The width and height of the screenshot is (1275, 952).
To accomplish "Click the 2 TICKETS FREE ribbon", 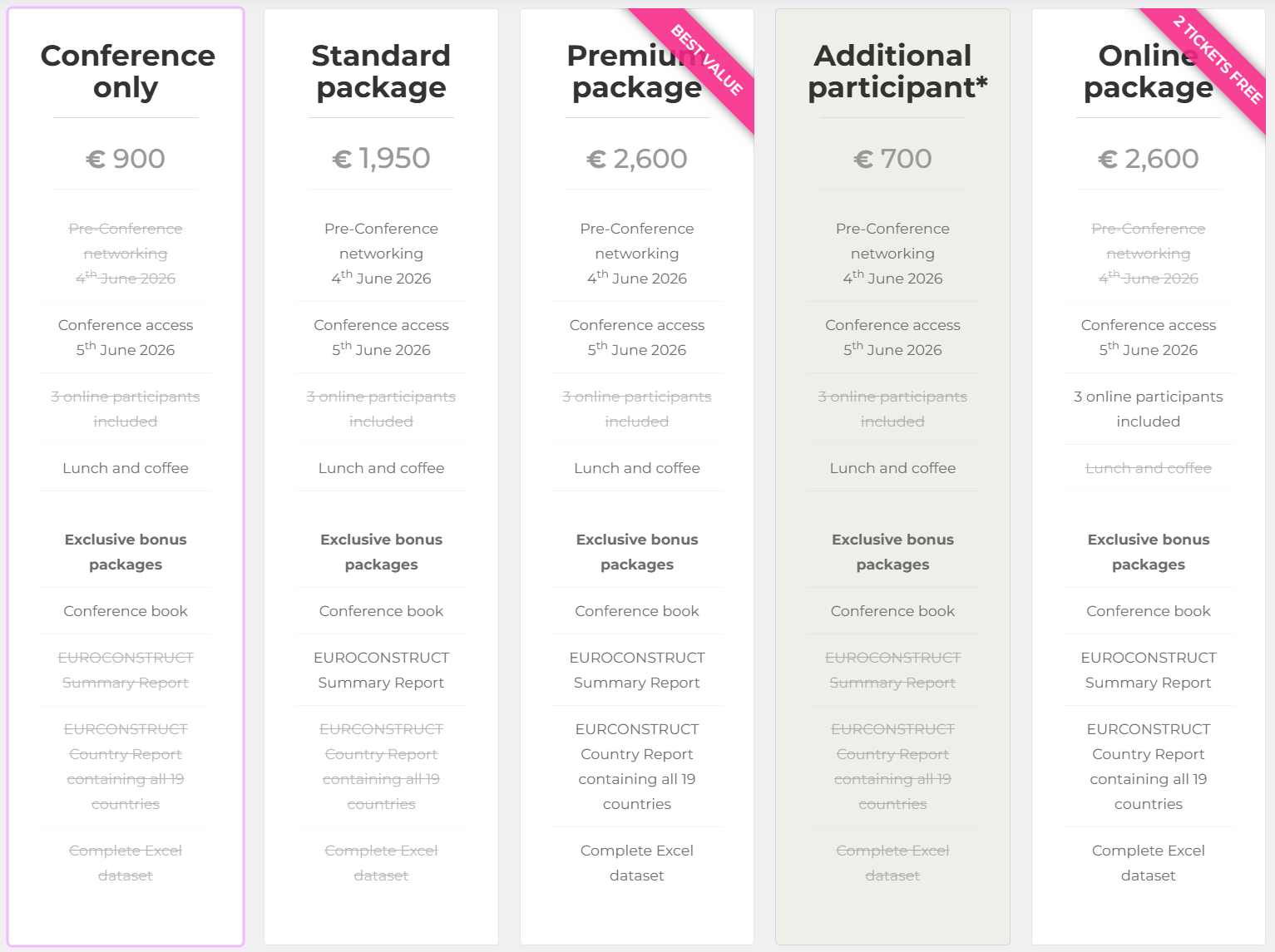I will tap(1218, 59).
